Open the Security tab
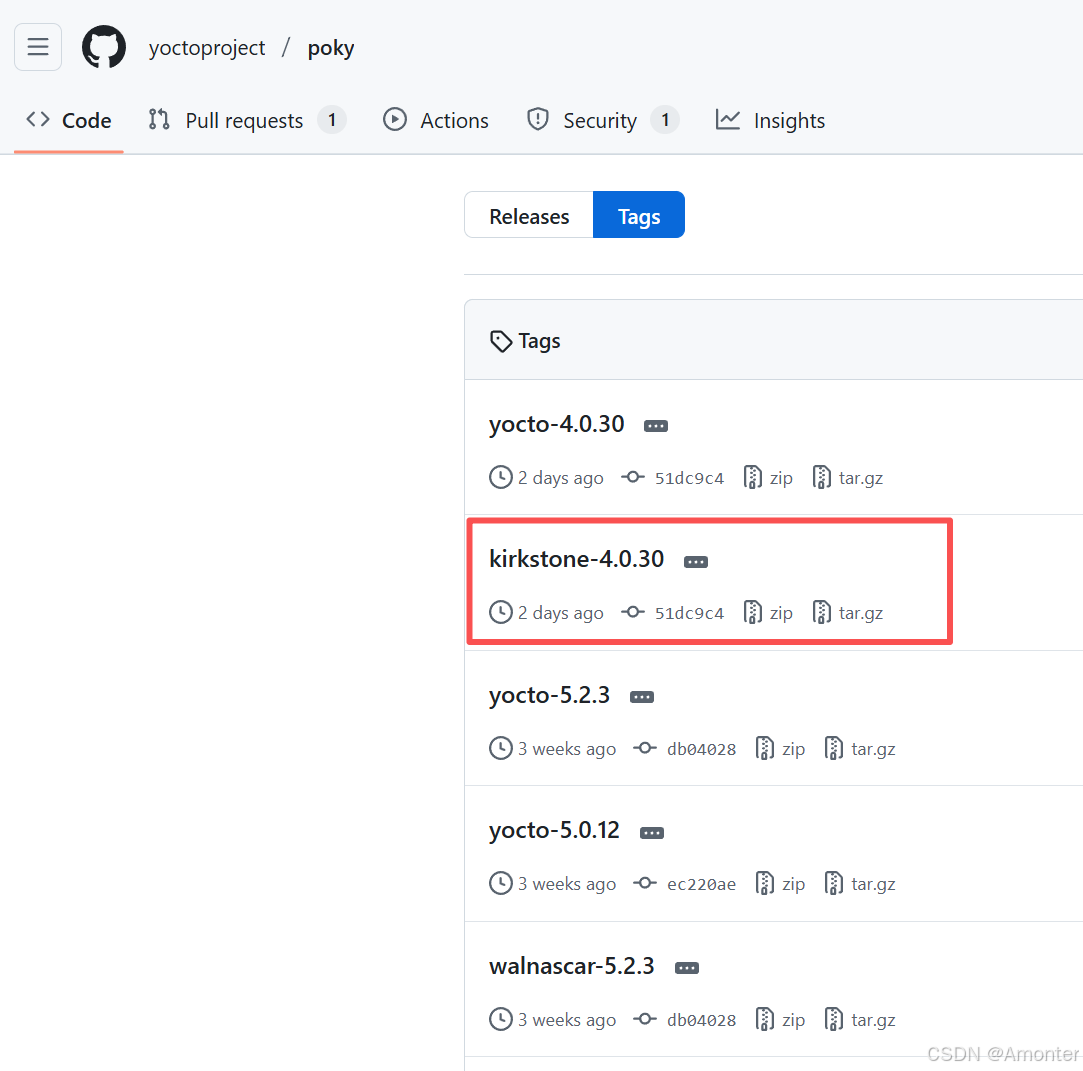The image size is (1083, 1071). [602, 120]
